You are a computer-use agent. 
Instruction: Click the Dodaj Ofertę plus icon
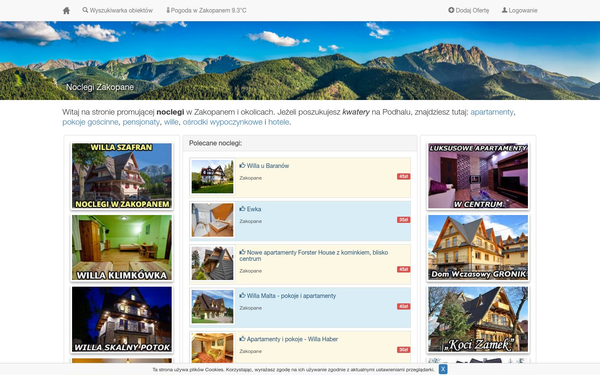tap(451, 10)
